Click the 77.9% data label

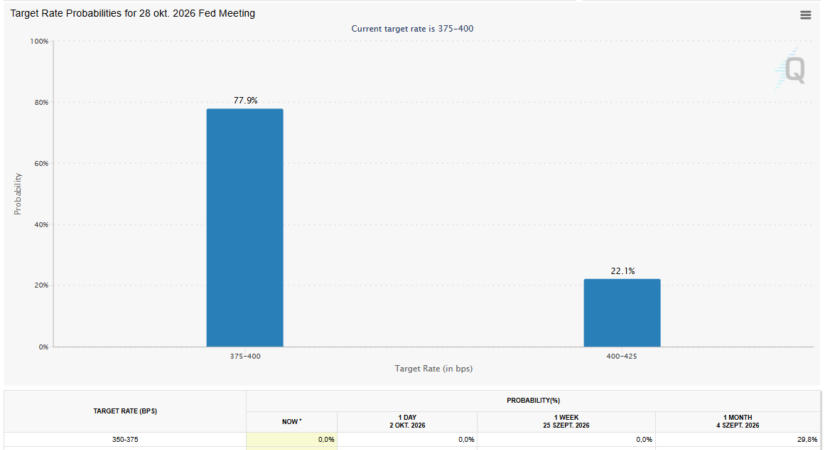245,100
